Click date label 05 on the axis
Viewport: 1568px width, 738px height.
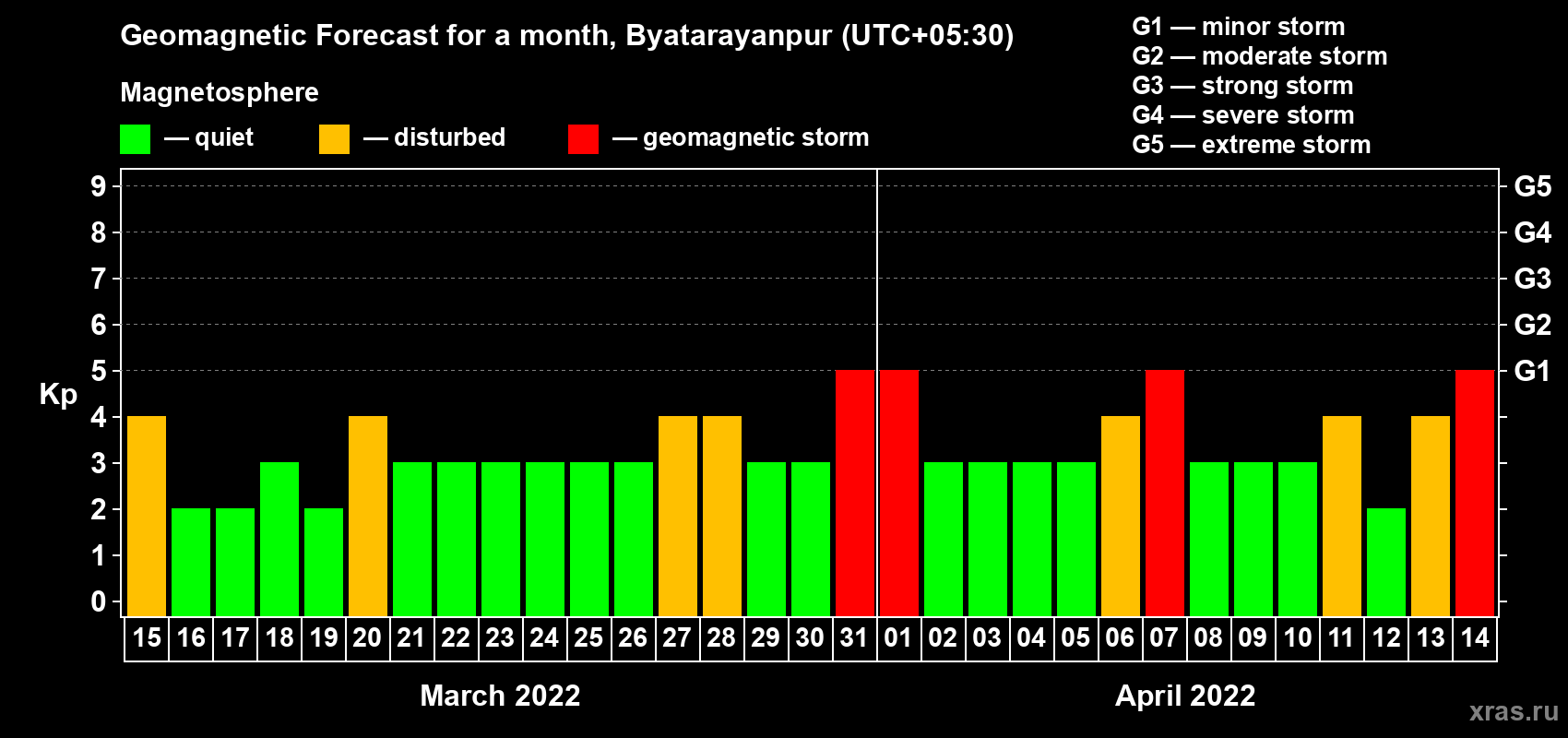point(1075,637)
